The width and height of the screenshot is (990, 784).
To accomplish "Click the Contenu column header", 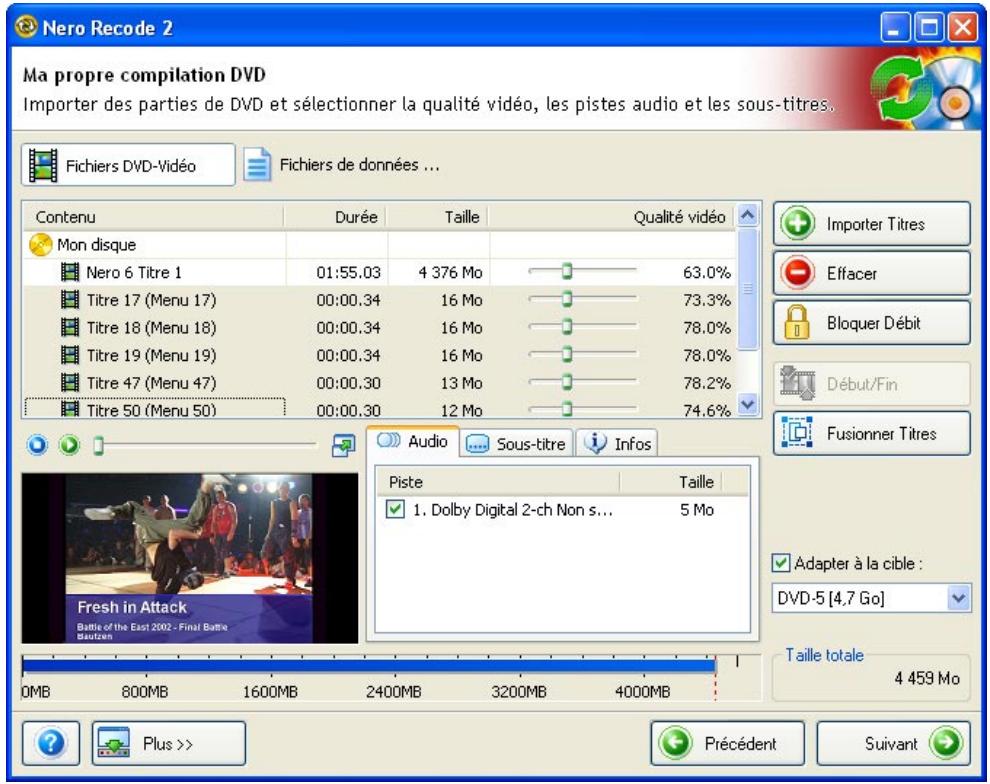I will point(153,217).
